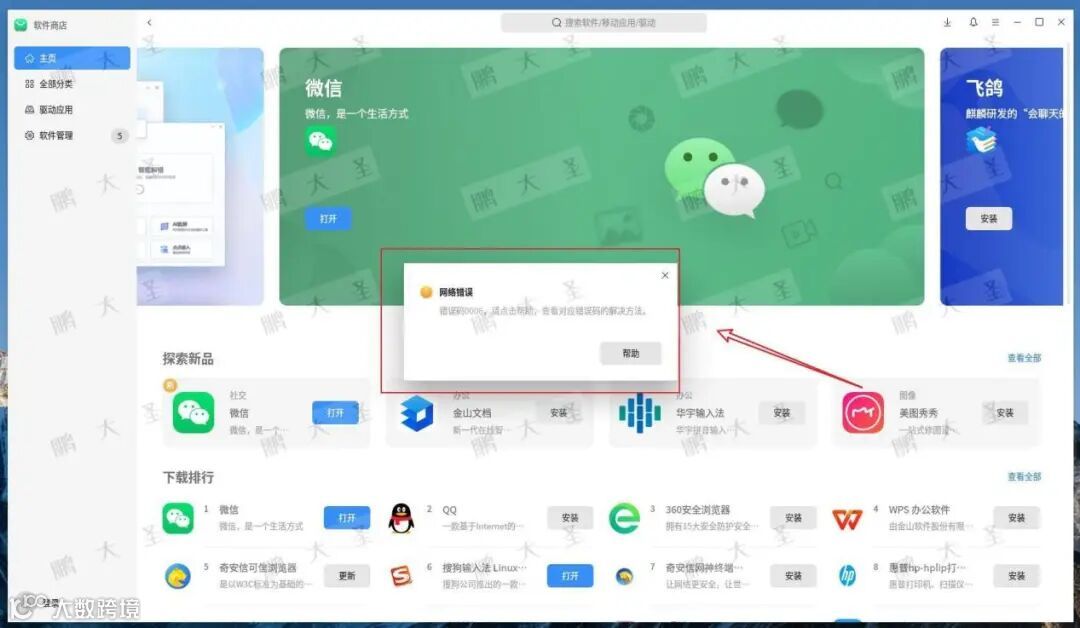1080x628 pixels.
Task: Click the 微信 banner title text
Action: pyautogui.click(x=323, y=88)
